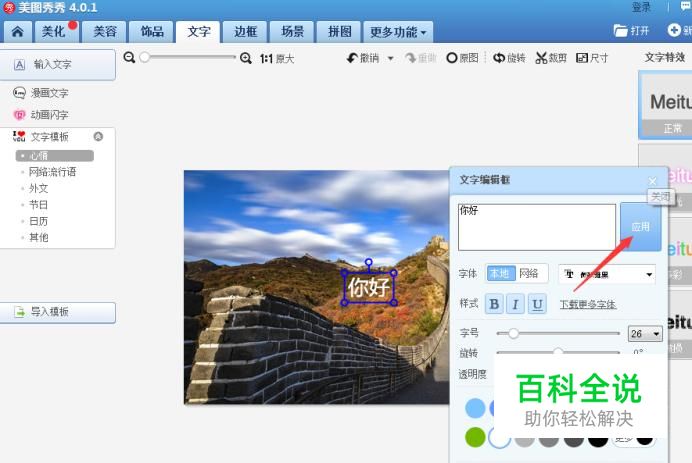Select the 日历 template category
The width and height of the screenshot is (692, 463).
(38, 221)
